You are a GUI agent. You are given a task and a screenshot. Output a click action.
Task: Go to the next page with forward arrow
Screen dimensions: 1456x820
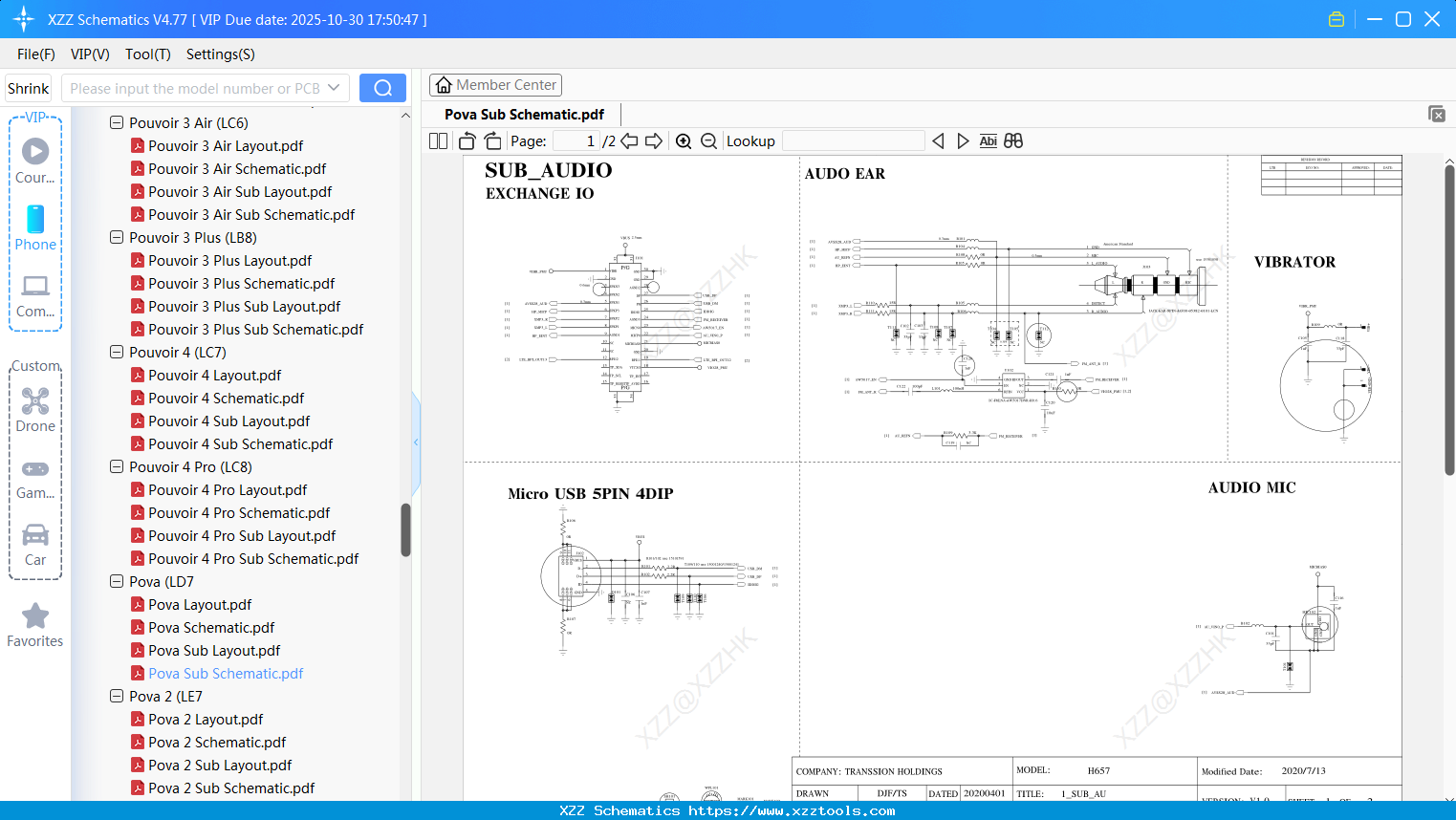point(654,140)
